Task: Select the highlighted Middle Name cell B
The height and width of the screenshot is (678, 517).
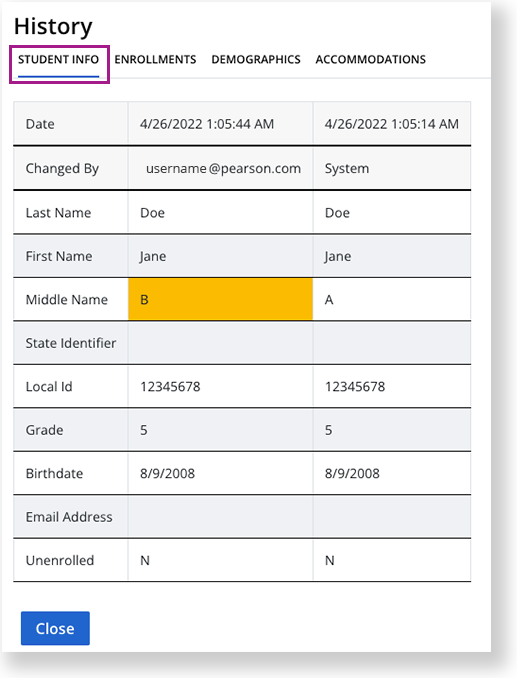Action: point(220,299)
